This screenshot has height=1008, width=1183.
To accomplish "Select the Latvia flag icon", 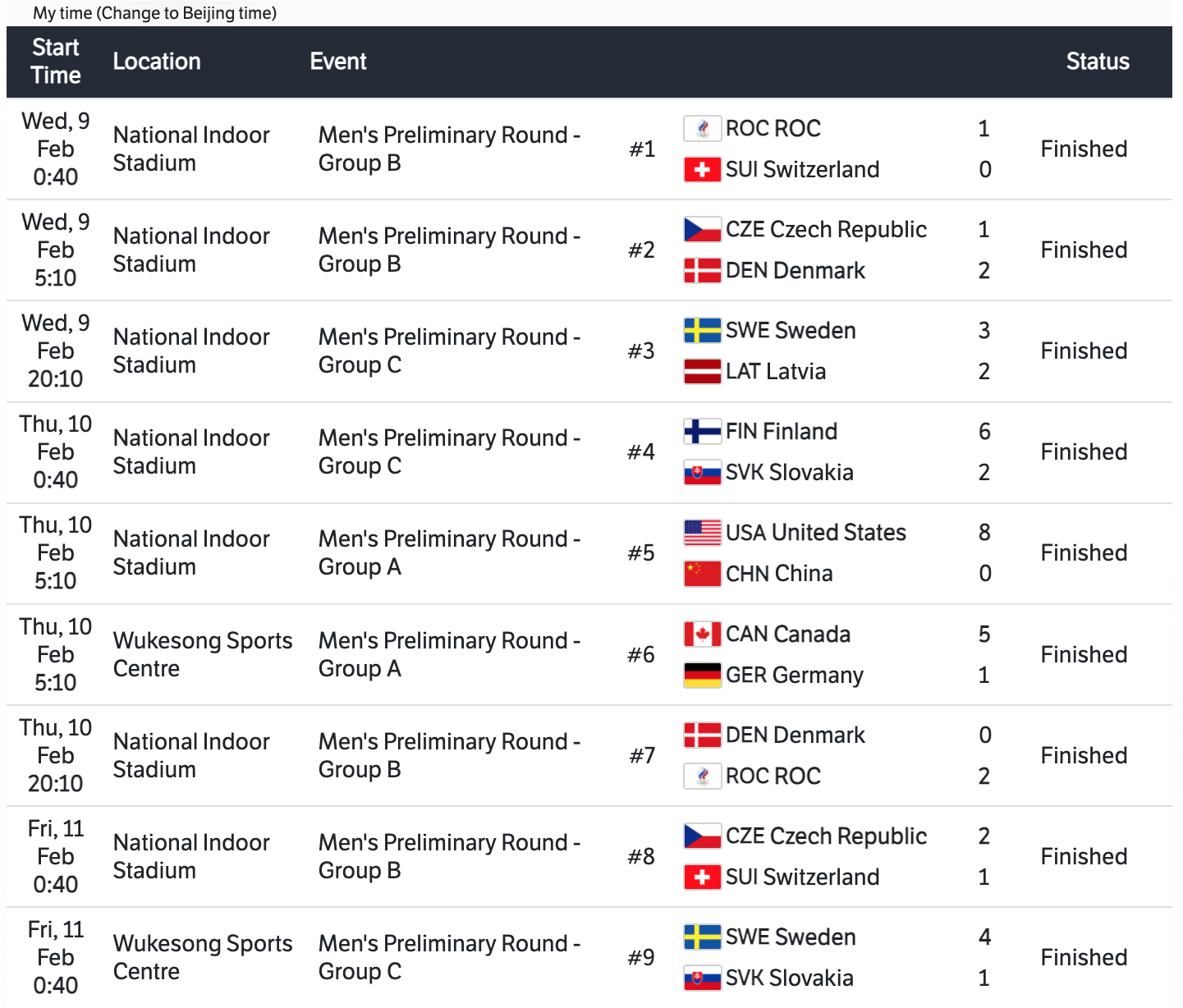I will (x=702, y=372).
